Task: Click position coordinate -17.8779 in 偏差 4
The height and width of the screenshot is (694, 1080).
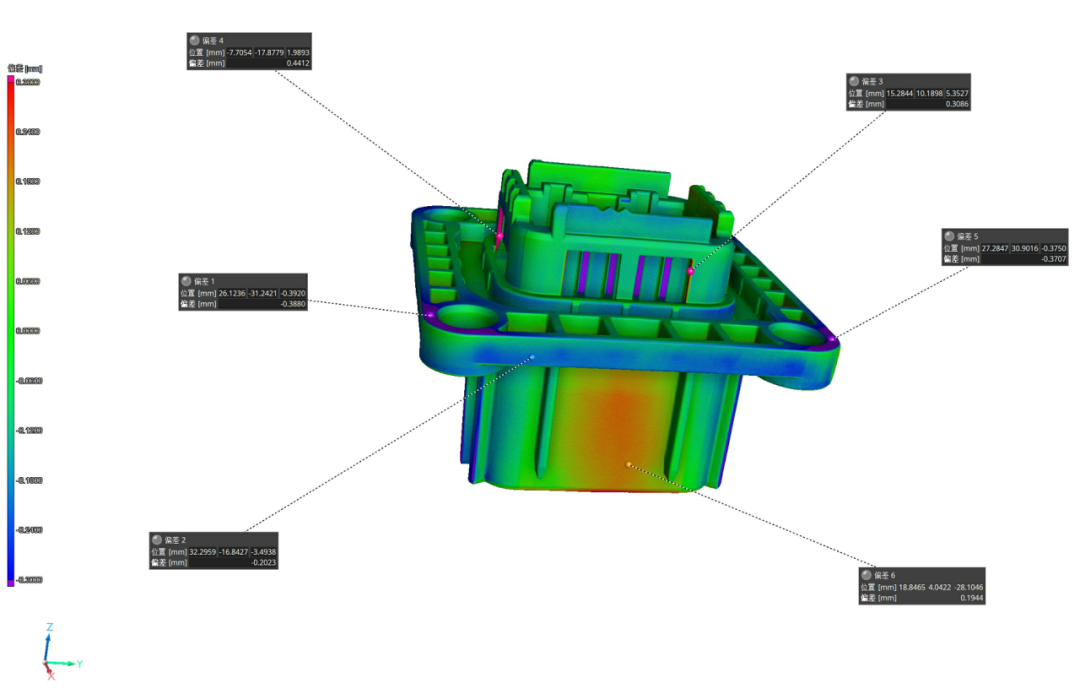Action: tap(269, 52)
